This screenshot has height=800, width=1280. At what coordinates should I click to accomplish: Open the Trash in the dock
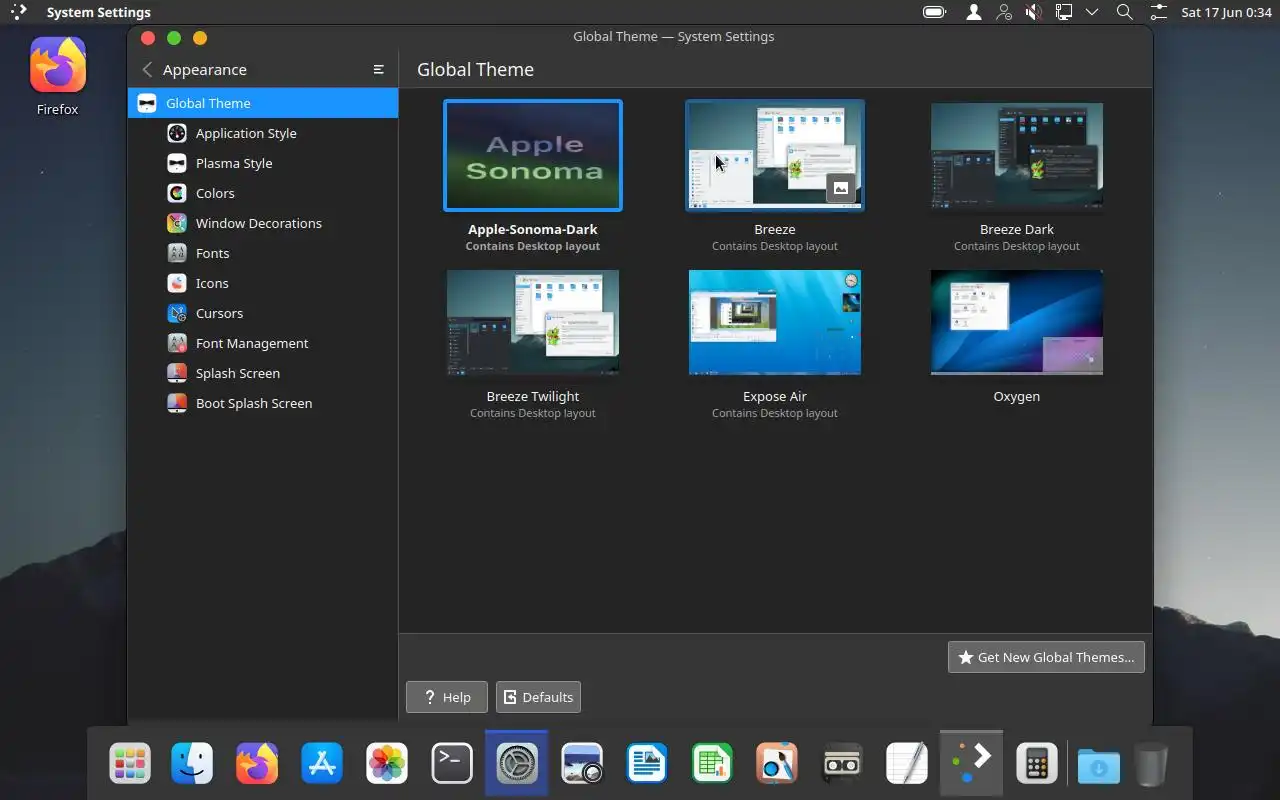point(1151,765)
